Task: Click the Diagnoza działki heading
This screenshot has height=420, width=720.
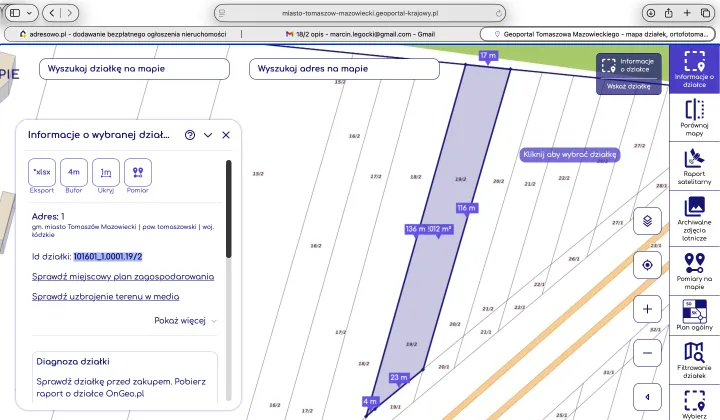Action: click(73, 361)
